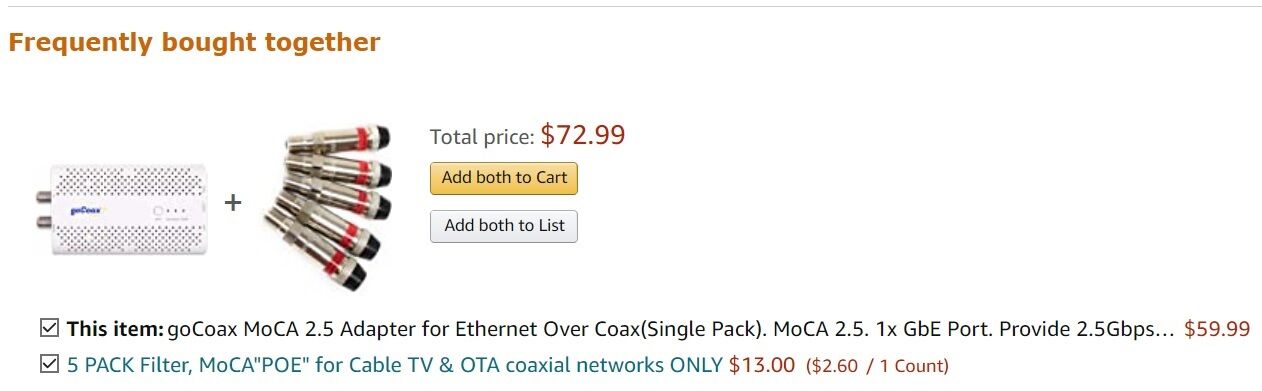Open the 5-pack MoCA filters product image

coord(328,207)
